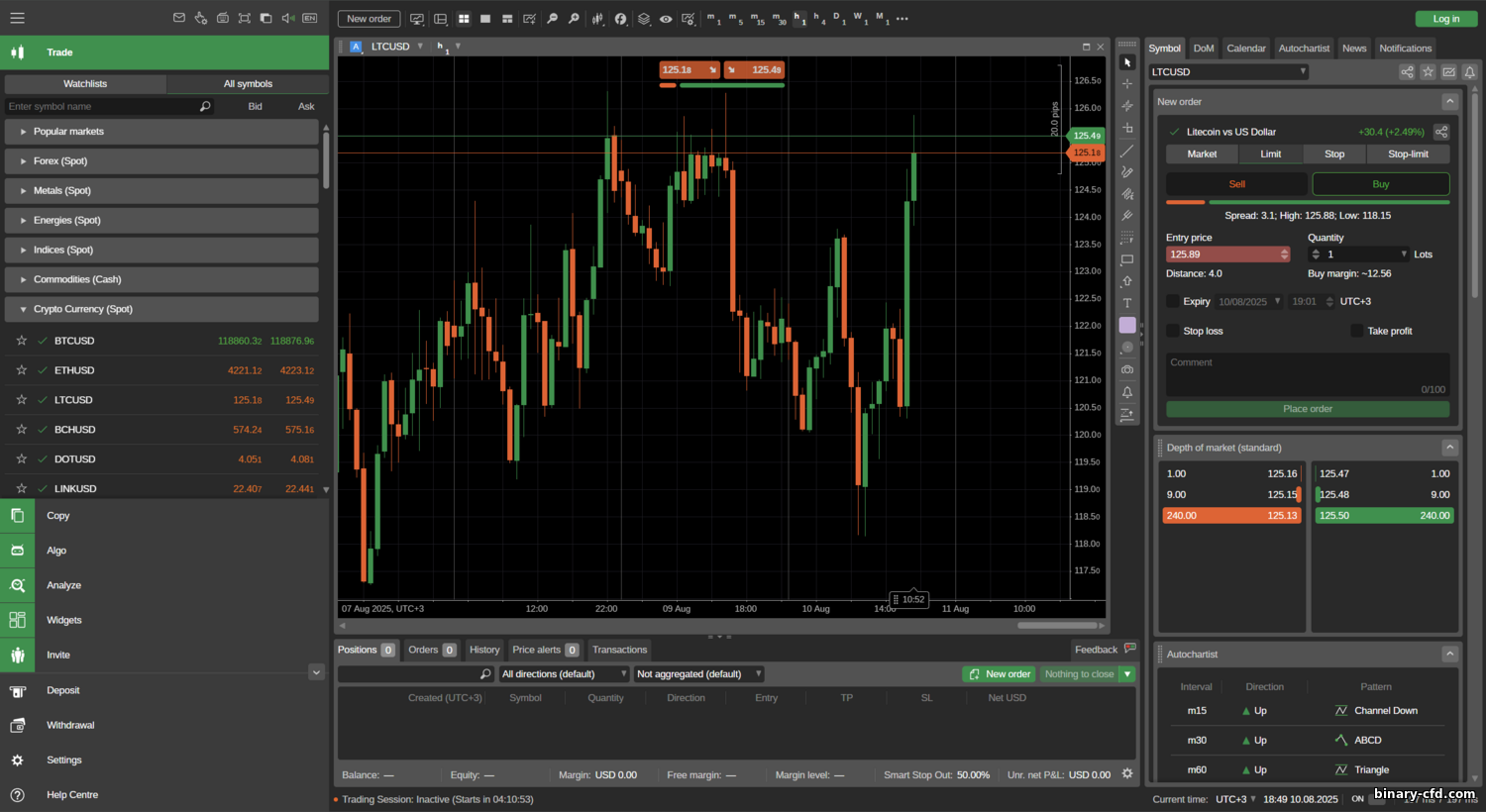The width and height of the screenshot is (1486, 812).
Task: Open the LTCUSD symbol dropdown in right panel
Action: click(x=1228, y=72)
